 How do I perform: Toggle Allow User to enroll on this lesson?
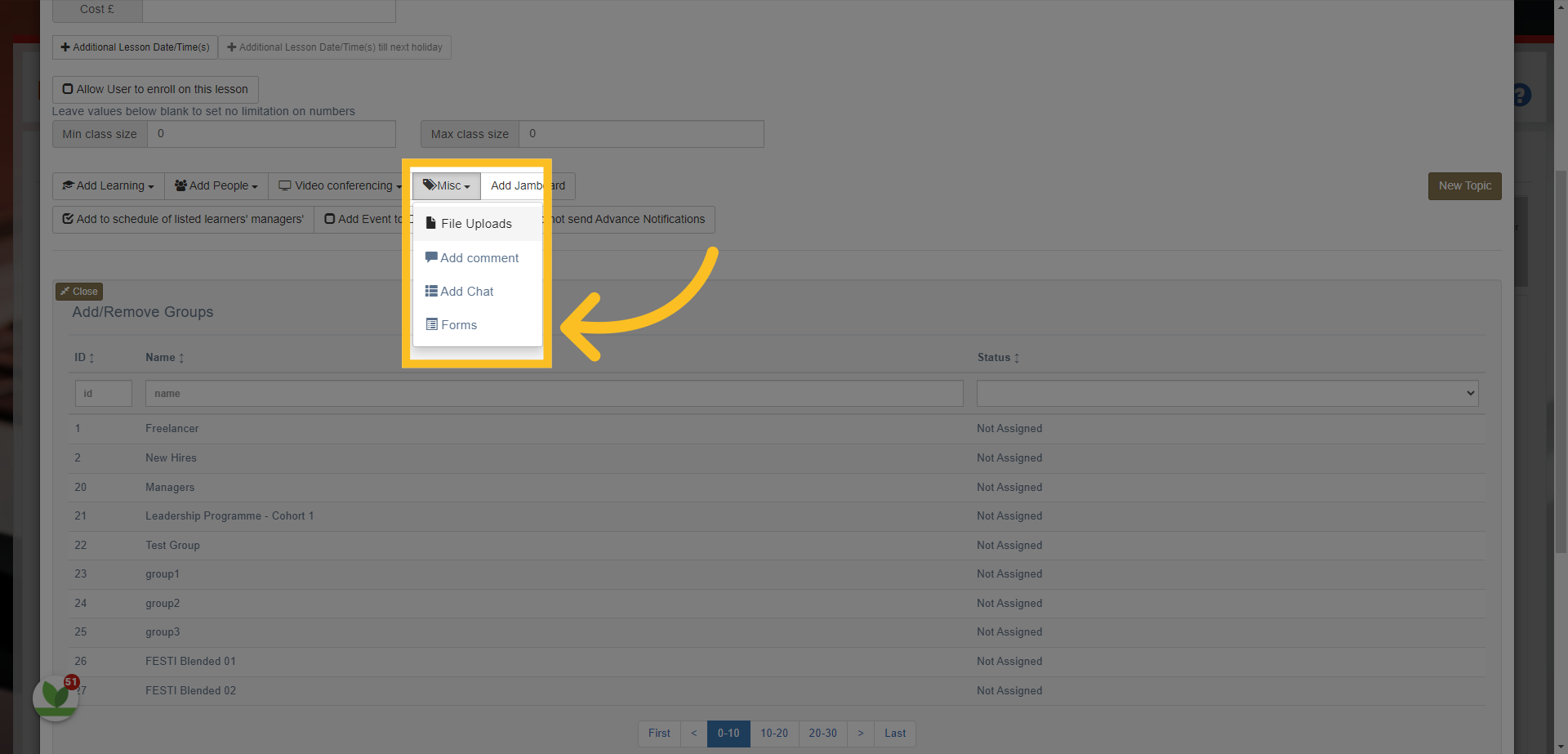pos(155,90)
